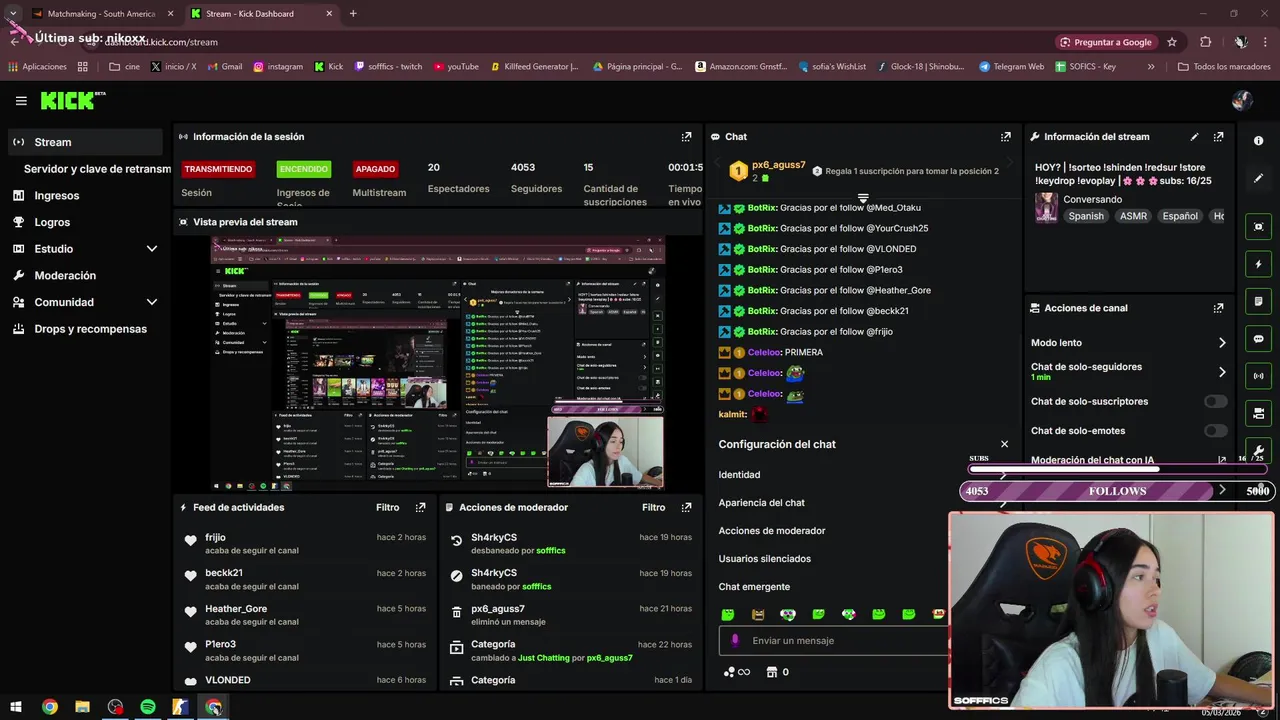Open Usuarios silenciados setting
The height and width of the screenshot is (720, 1280).
(764, 559)
